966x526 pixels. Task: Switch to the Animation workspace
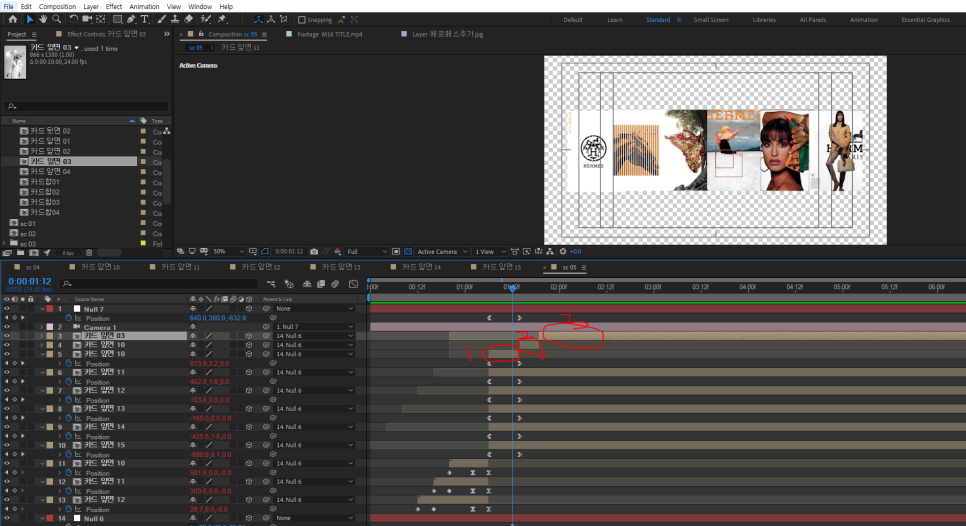[x=864, y=20]
